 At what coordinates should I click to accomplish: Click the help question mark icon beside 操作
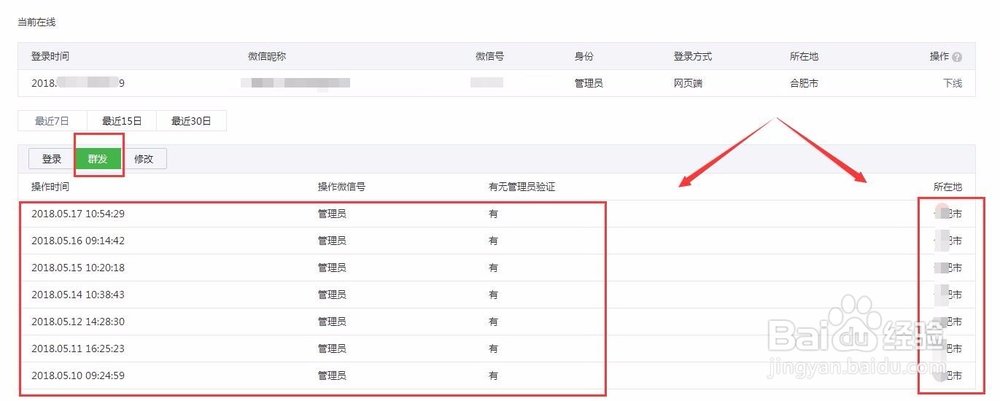pos(957,57)
